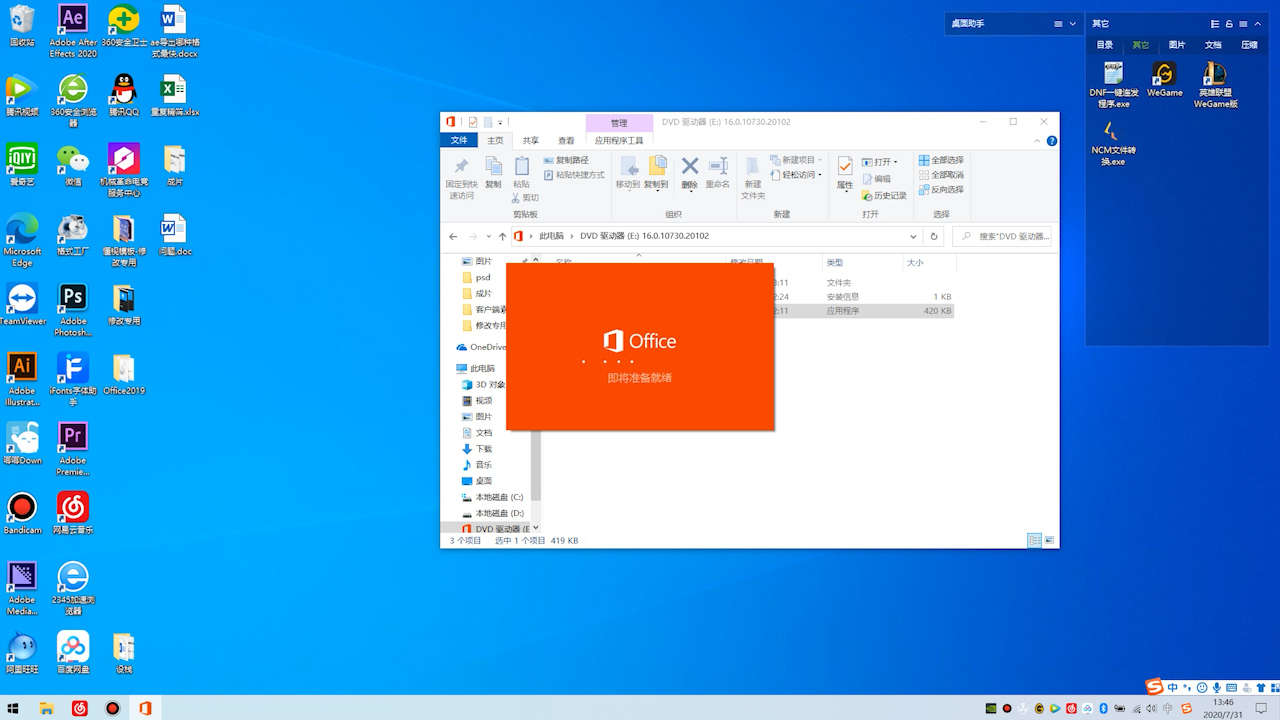Open 目录 tab in 其它 desktop panel
This screenshot has width=1280, height=720.
1104,45
